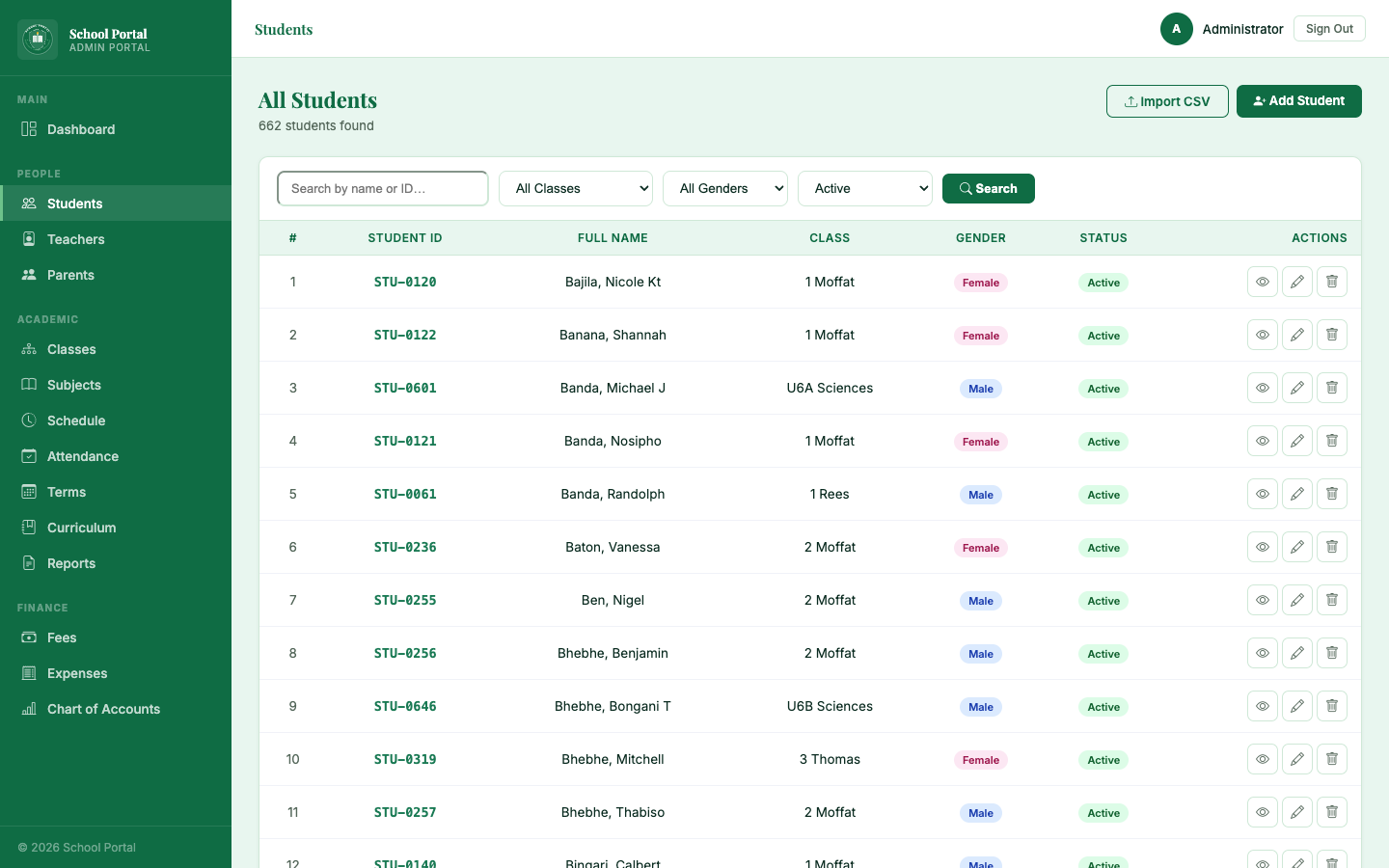Delete student STU-0122 using the trash icon
The height and width of the screenshot is (868, 1389).
click(x=1332, y=335)
